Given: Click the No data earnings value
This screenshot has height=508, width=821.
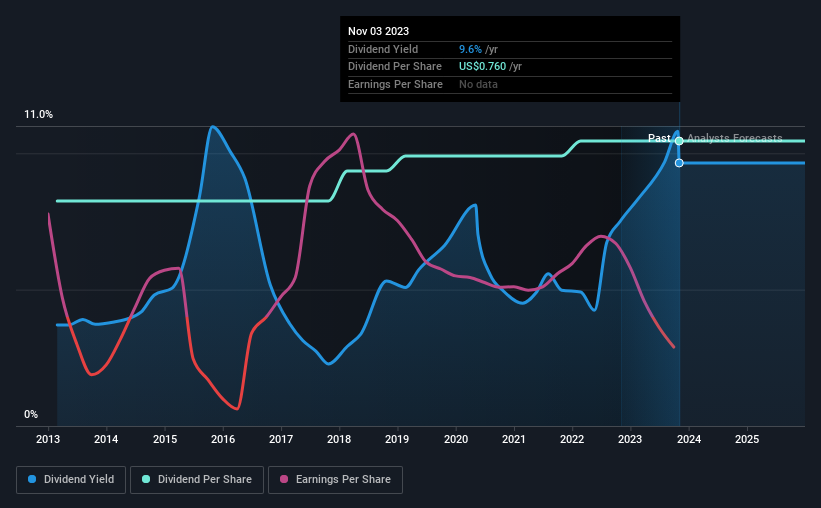Looking at the screenshot, I should pyautogui.click(x=478, y=84).
